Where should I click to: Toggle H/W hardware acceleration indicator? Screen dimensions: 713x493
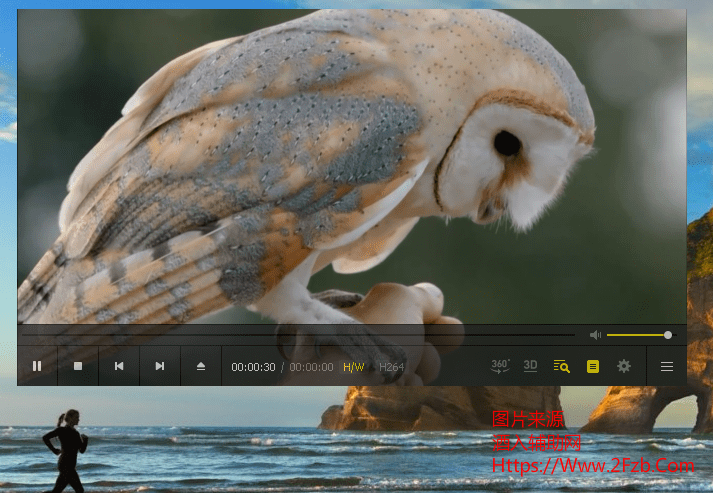coord(354,367)
